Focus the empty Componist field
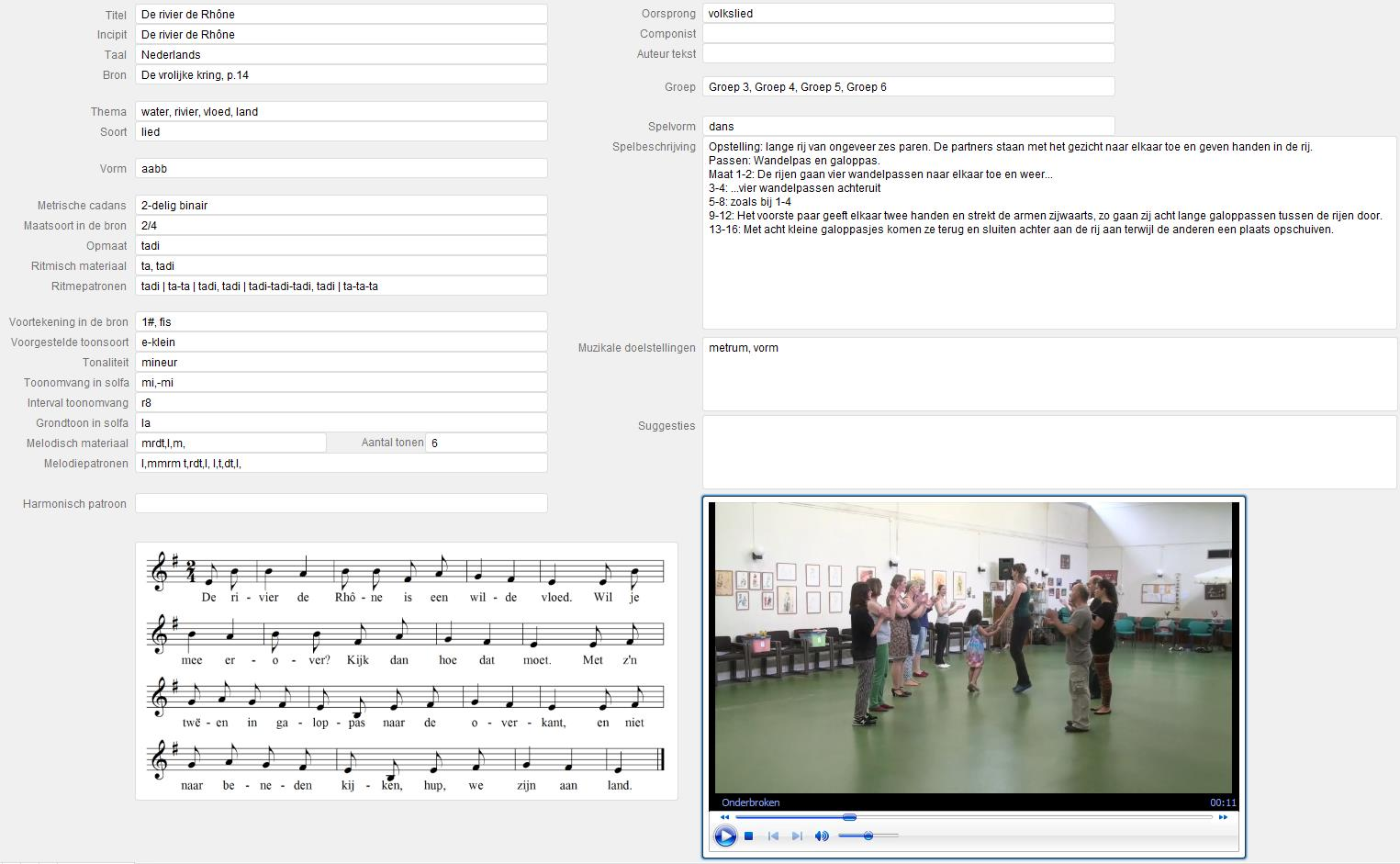Screen dimensions: 1400x864 pos(908,34)
